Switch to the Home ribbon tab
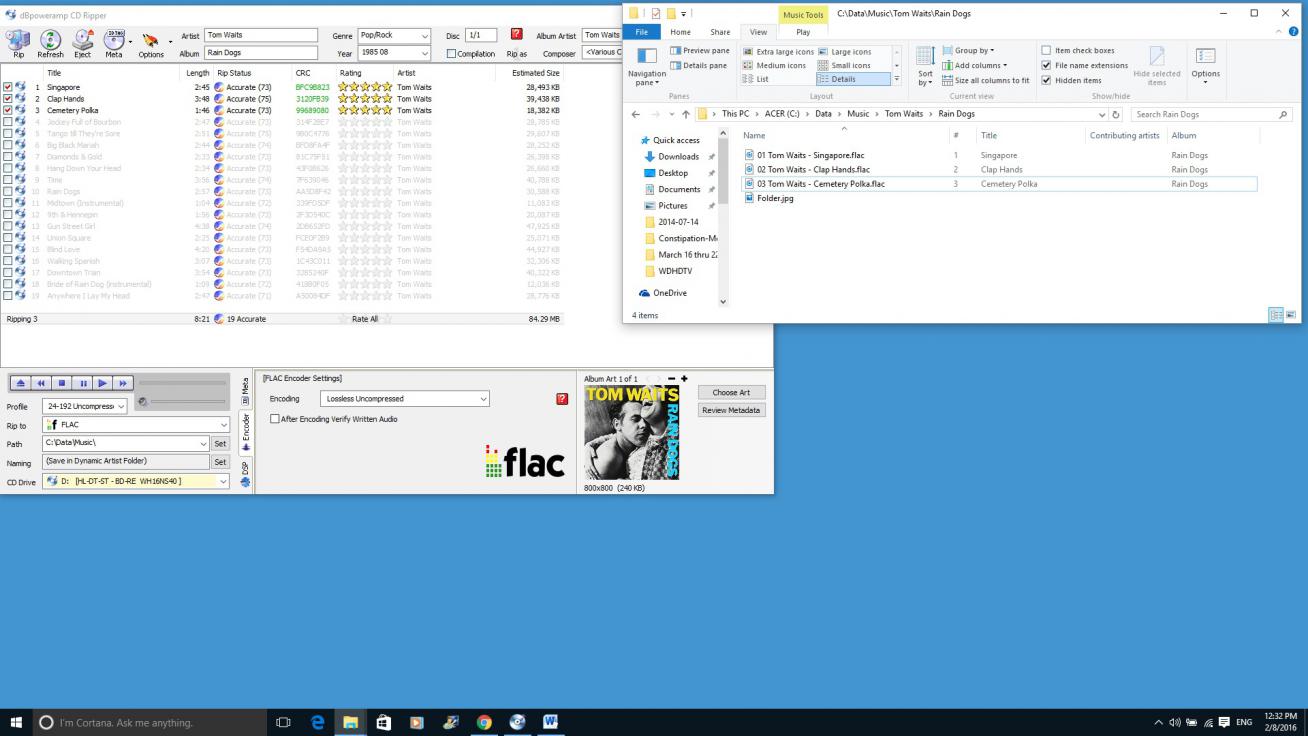 [680, 32]
